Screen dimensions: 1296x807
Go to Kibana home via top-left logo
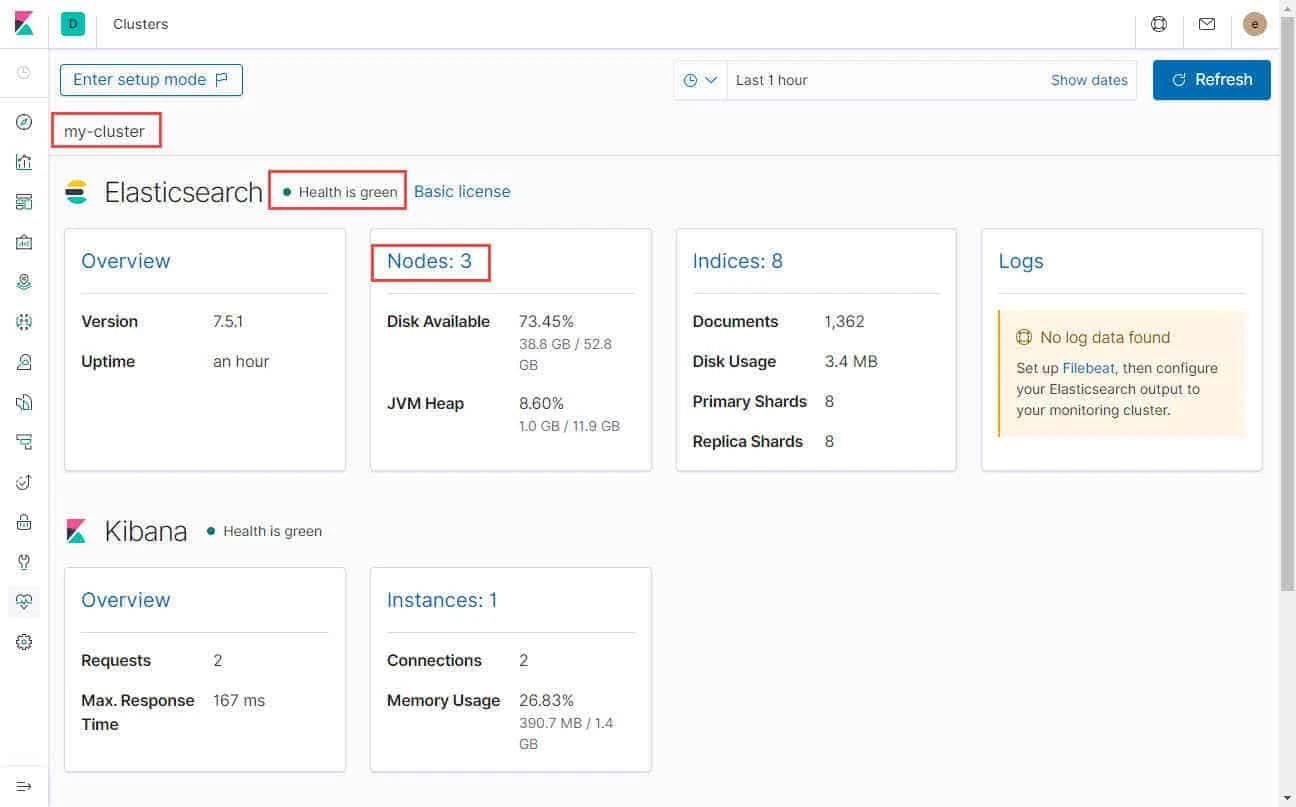(22, 23)
